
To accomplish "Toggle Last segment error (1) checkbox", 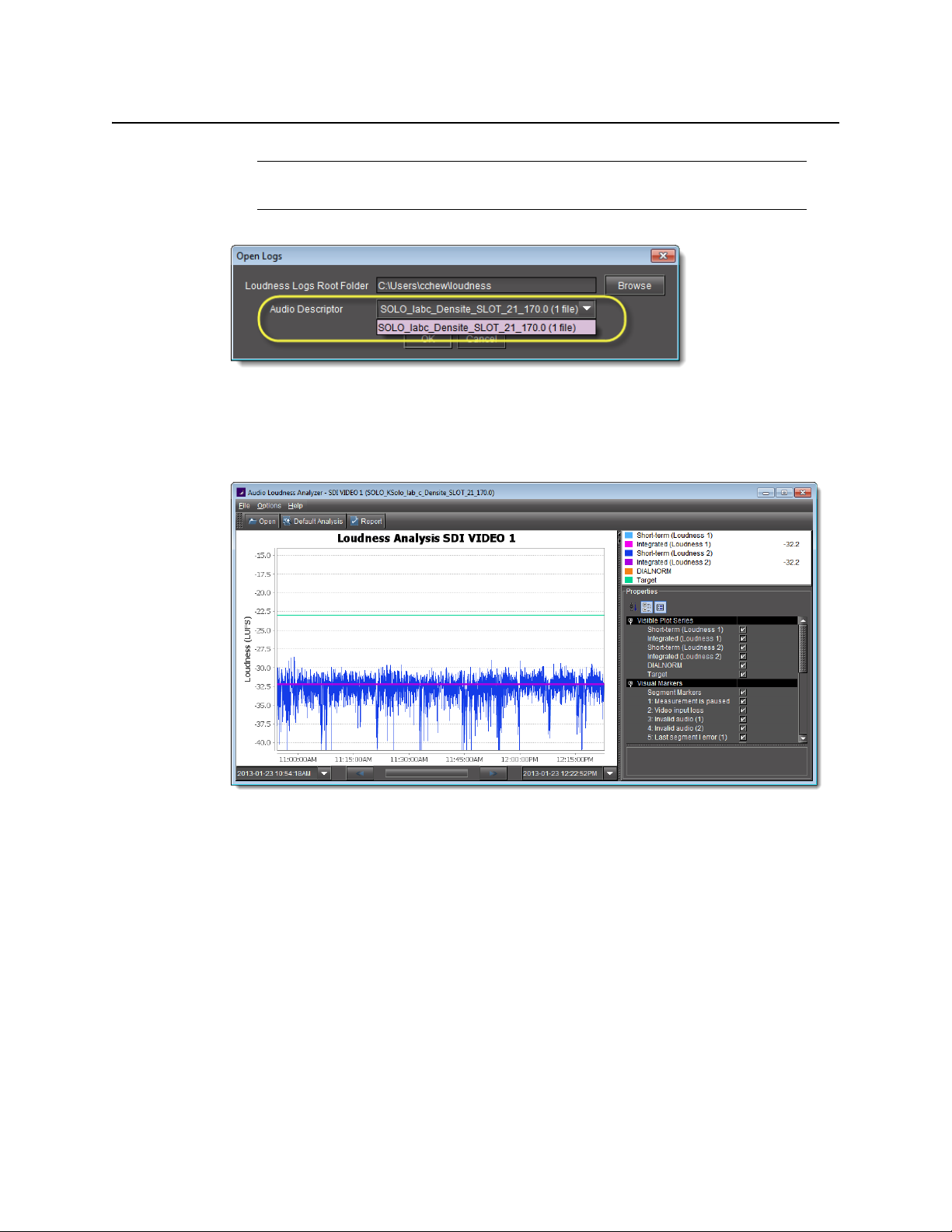I will (743, 738).
